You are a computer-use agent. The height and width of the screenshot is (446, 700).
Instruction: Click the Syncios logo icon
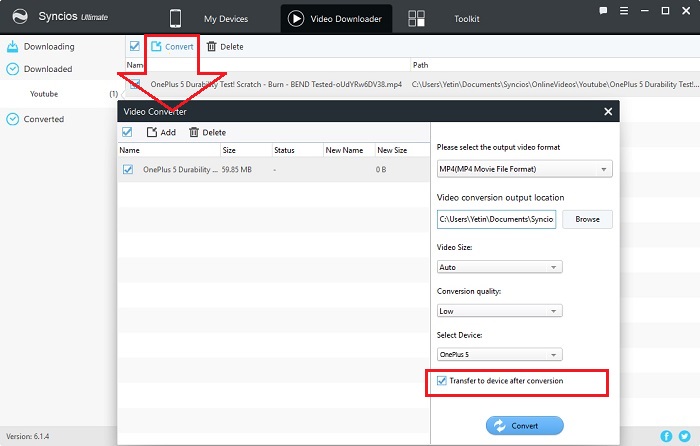(x=20, y=17)
